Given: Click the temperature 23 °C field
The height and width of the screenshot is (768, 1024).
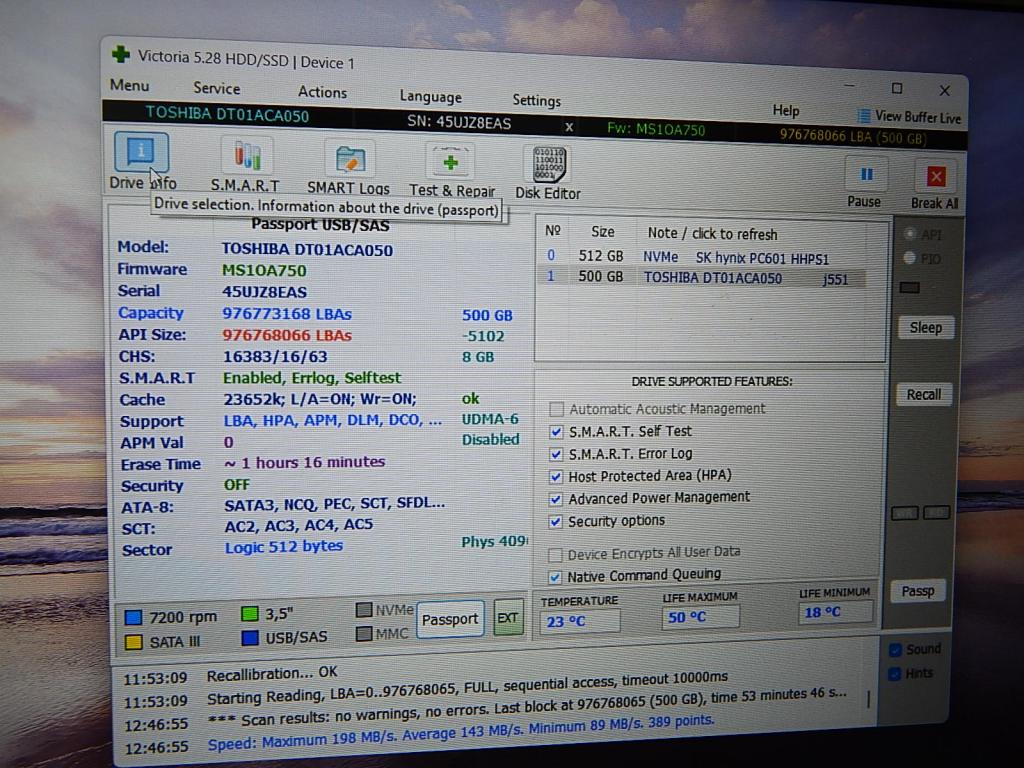Looking at the screenshot, I should click(x=580, y=621).
